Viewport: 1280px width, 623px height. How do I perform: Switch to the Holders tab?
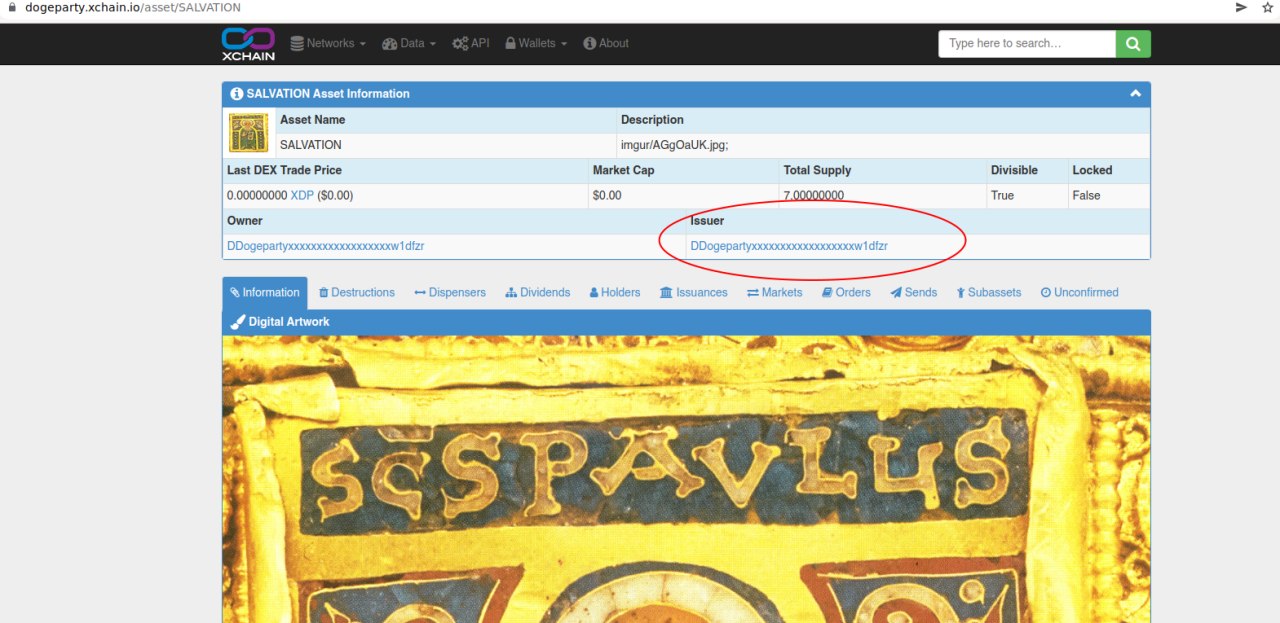coord(615,293)
